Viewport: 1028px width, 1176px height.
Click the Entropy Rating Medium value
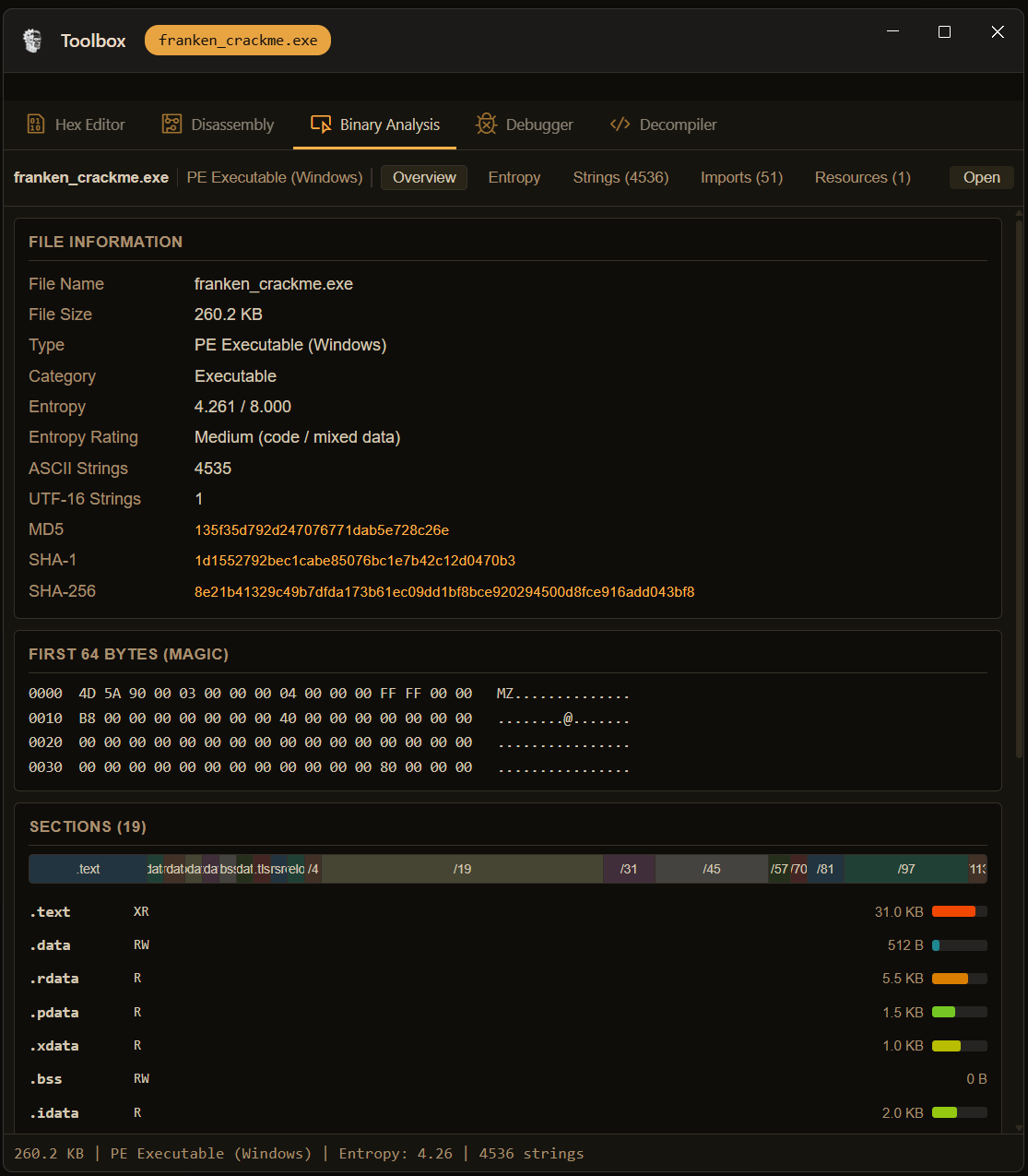pos(297,437)
